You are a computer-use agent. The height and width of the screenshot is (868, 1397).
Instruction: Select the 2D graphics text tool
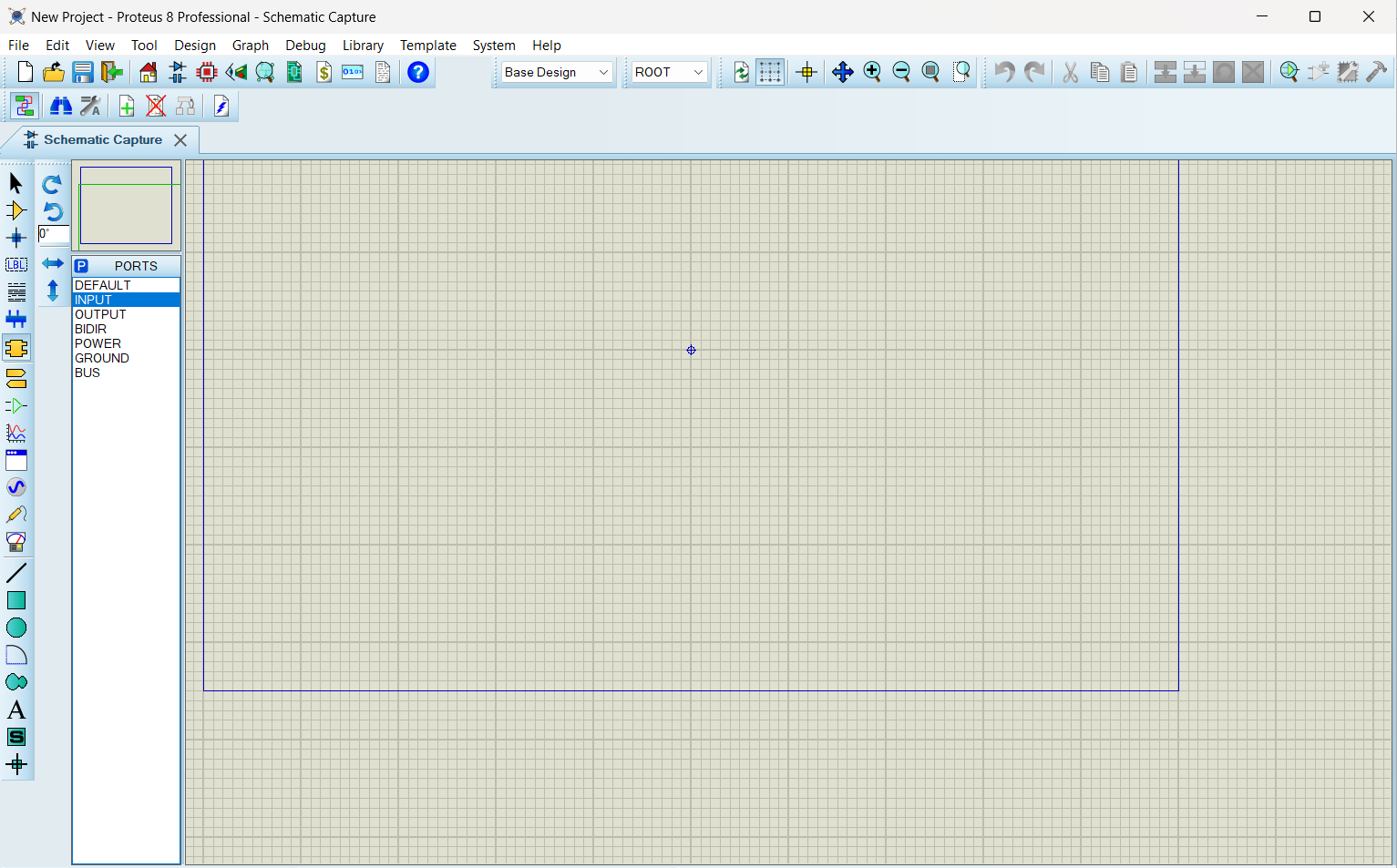pos(15,710)
